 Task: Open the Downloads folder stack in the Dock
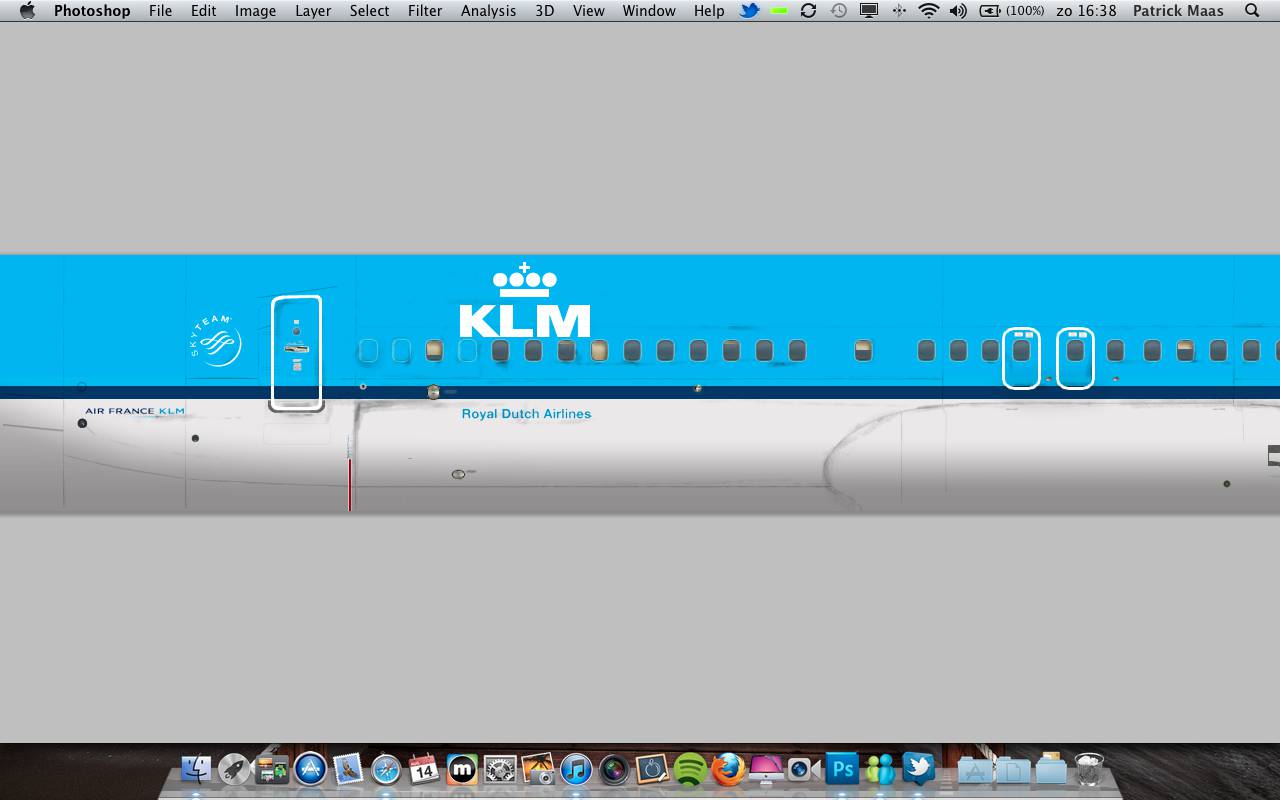click(x=1050, y=769)
